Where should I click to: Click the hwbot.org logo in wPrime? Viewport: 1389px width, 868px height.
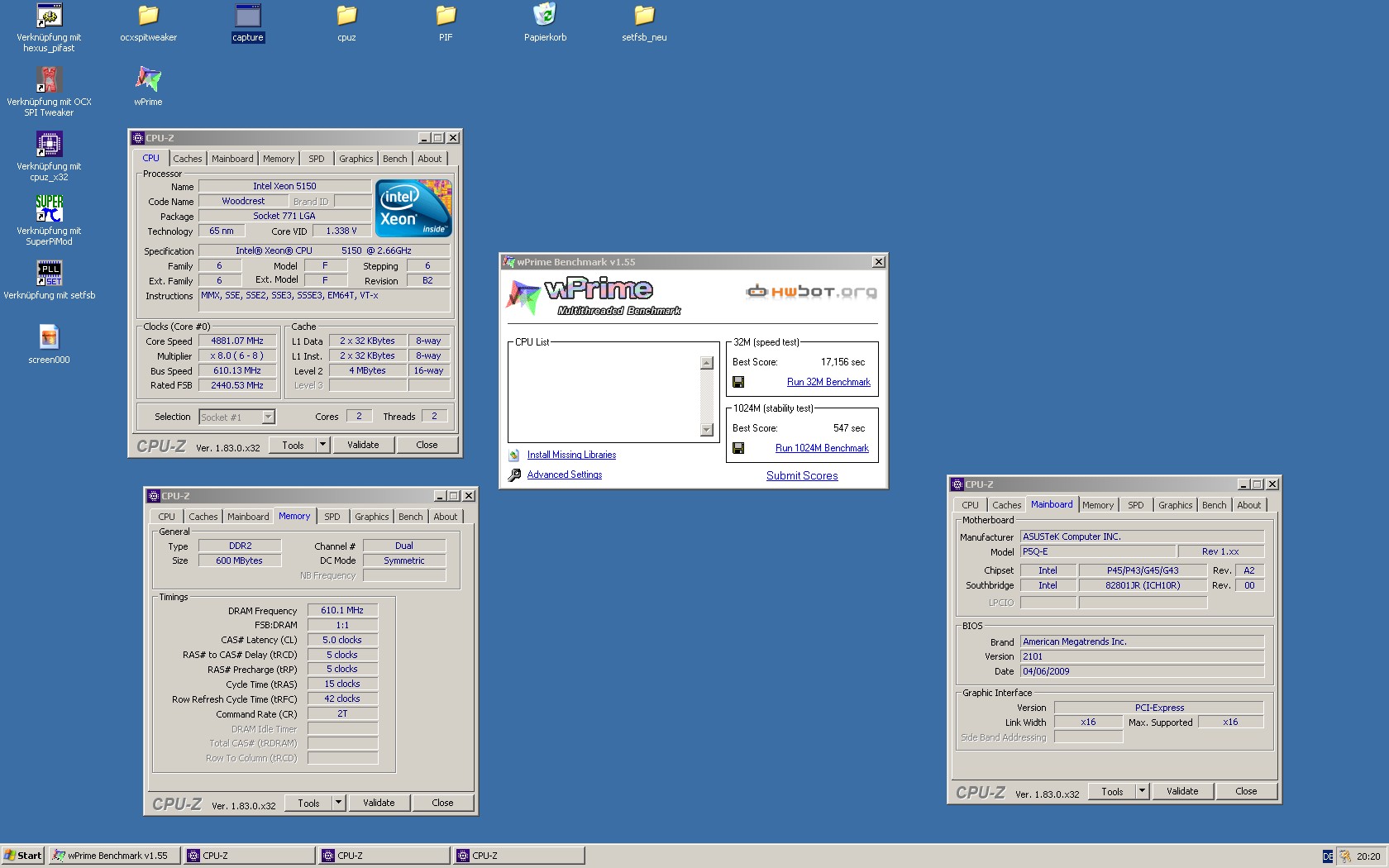[811, 291]
